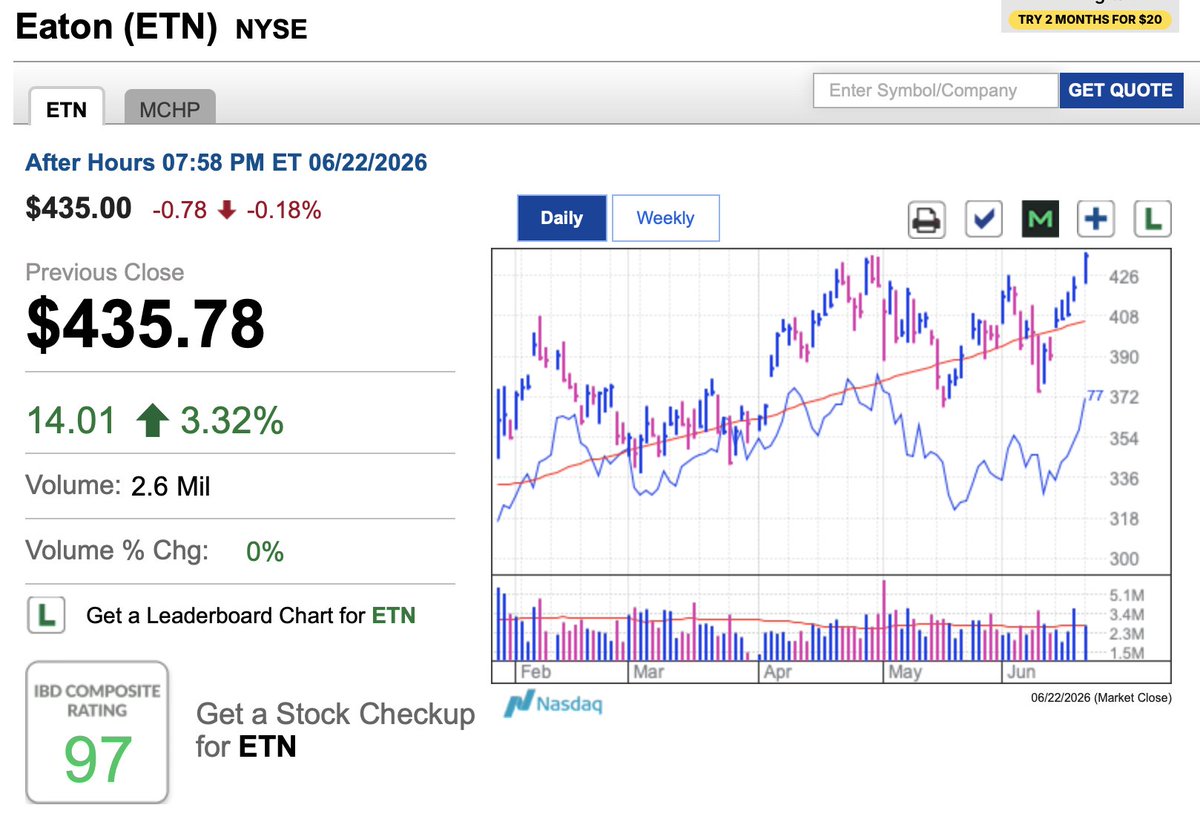Click the Leaderboard L icon above the chart
Screen dimensions: 1200x825
coord(1154,220)
